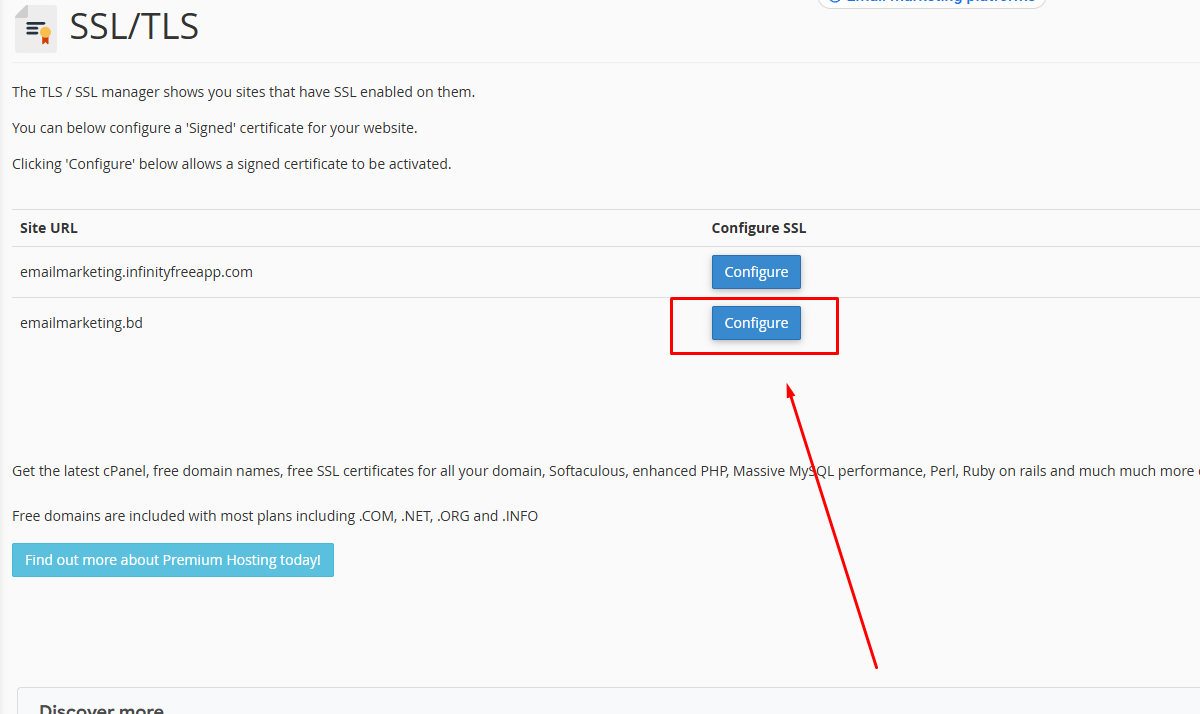
Task: Click Find out more about Premium Hosting today
Action: pos(172,559)
